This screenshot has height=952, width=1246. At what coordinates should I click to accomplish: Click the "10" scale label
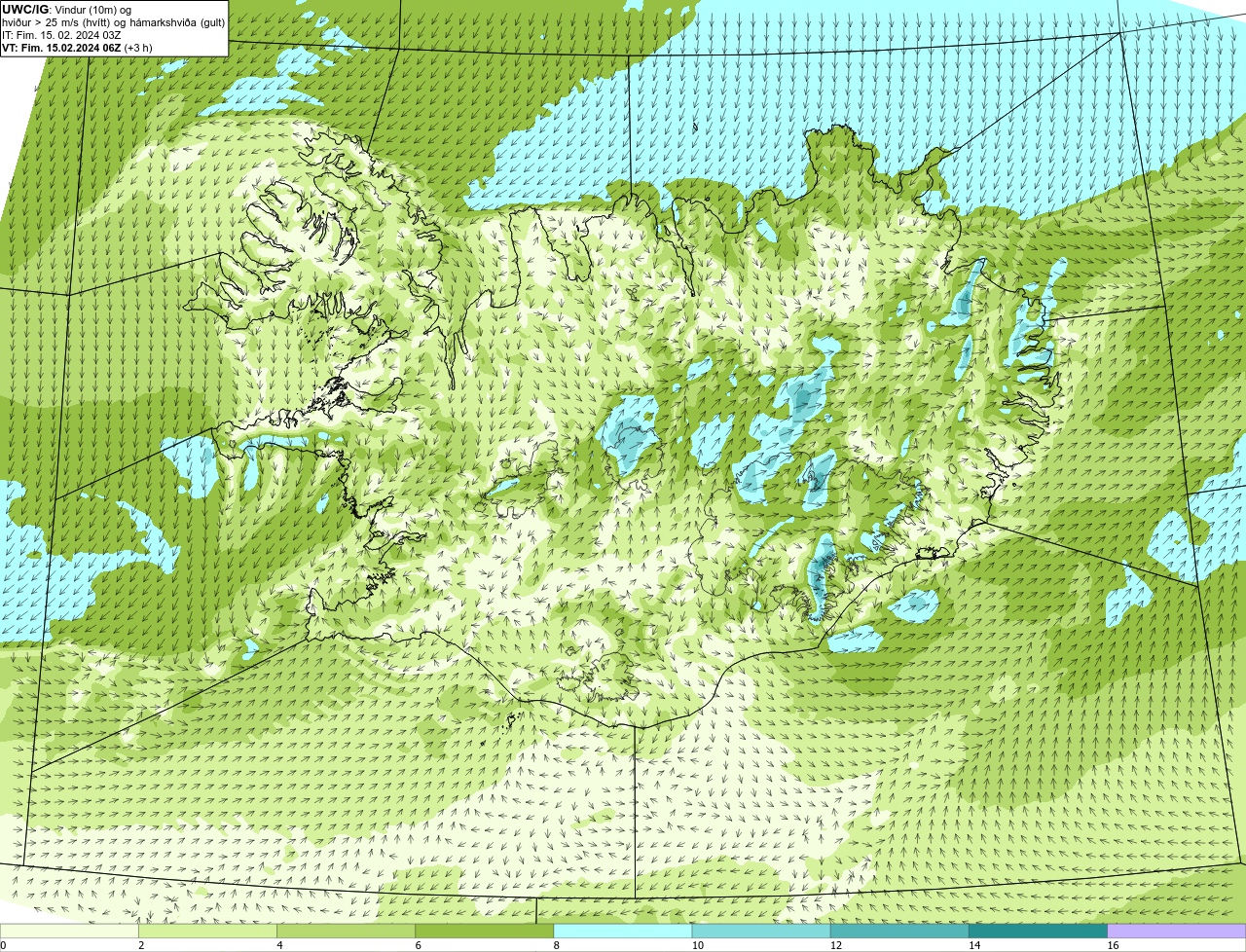(x=697, y=945)
